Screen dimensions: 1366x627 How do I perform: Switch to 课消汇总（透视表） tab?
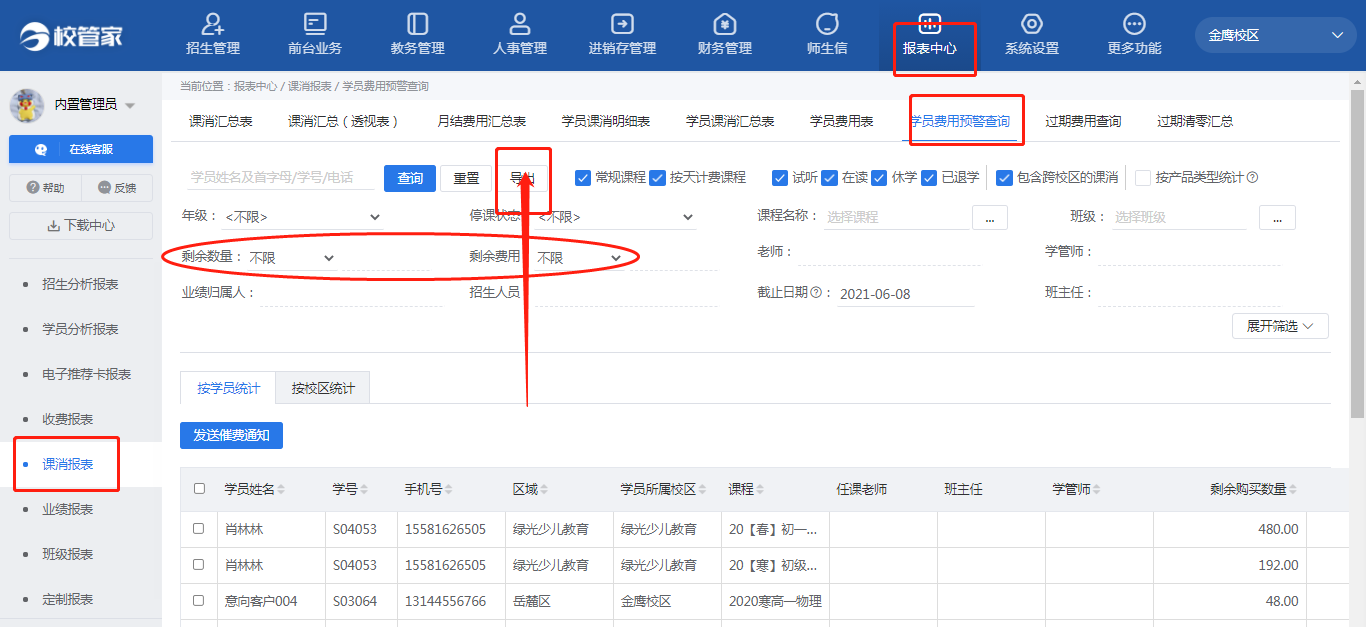pos(345,121)
